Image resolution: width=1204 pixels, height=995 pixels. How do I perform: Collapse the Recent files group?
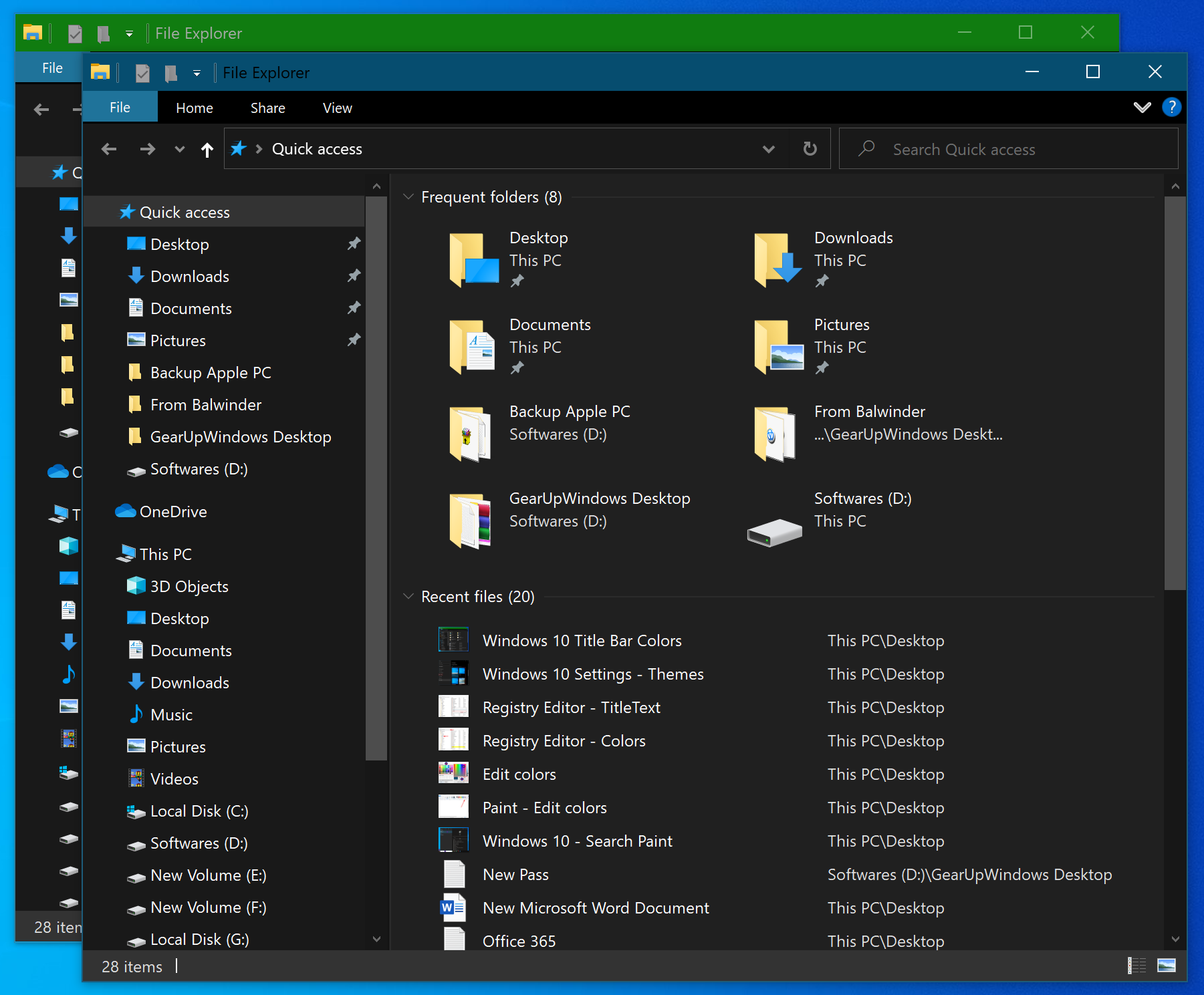[408, 596]
